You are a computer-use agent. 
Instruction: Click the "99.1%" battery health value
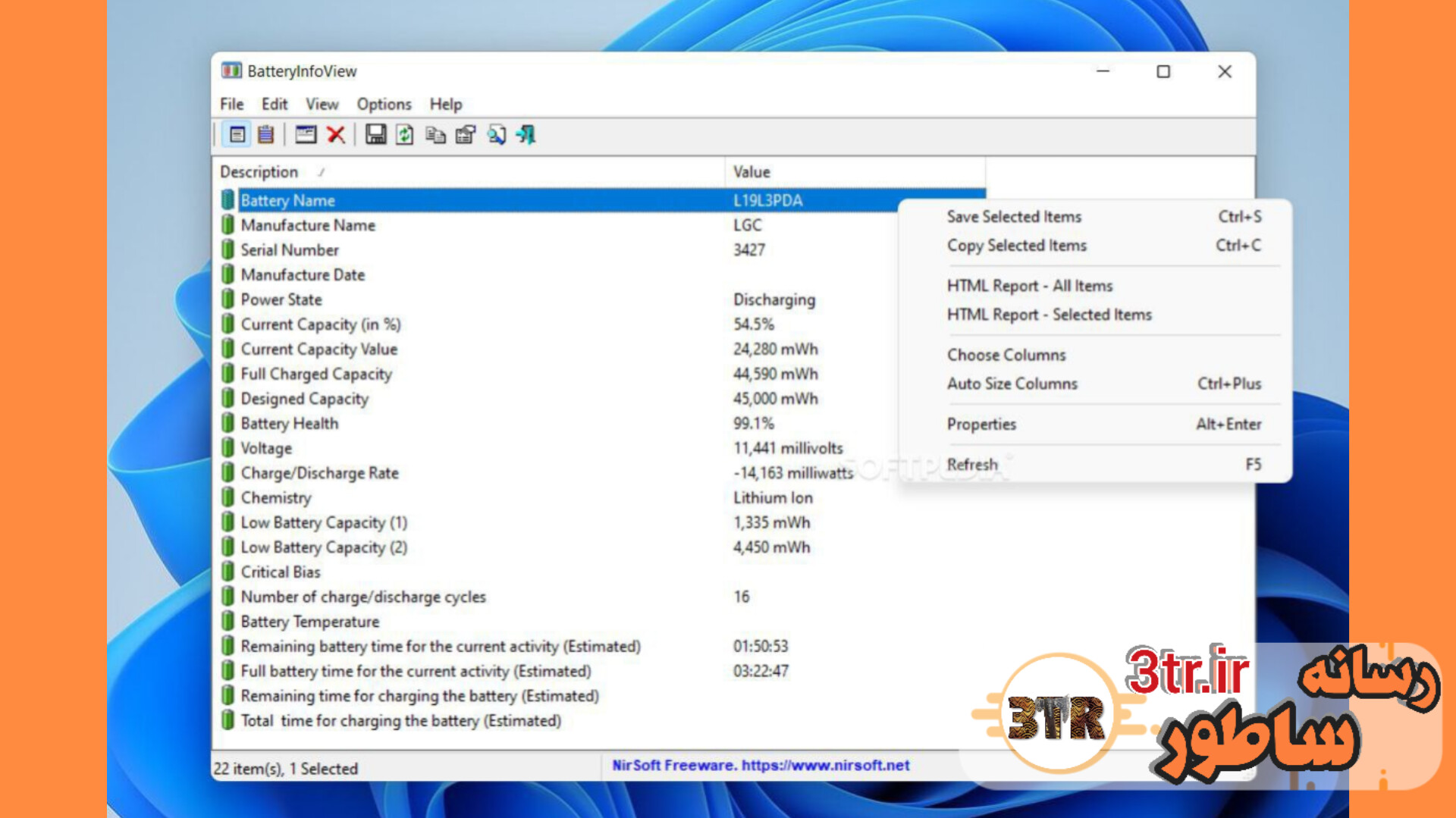pyautogui.click(x=754, y=423)
